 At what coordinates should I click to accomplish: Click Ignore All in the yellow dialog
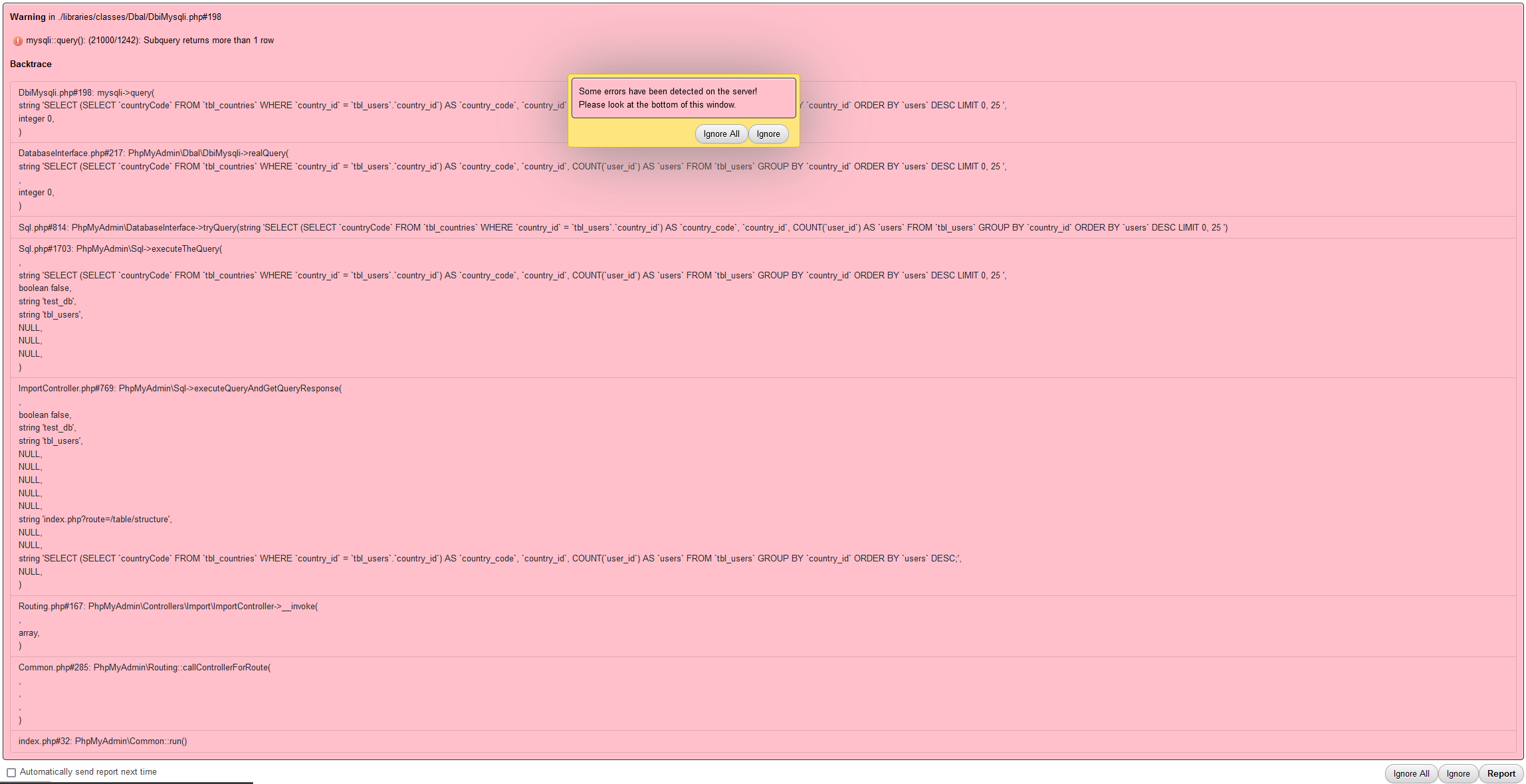[x=720, y=134]
